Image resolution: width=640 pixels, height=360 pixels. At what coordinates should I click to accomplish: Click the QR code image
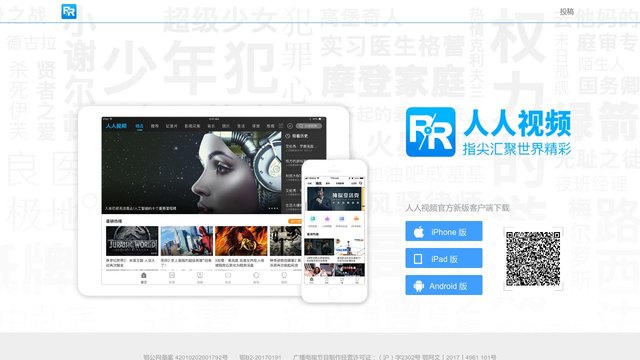pyautogui.click(x=533, y=259)
